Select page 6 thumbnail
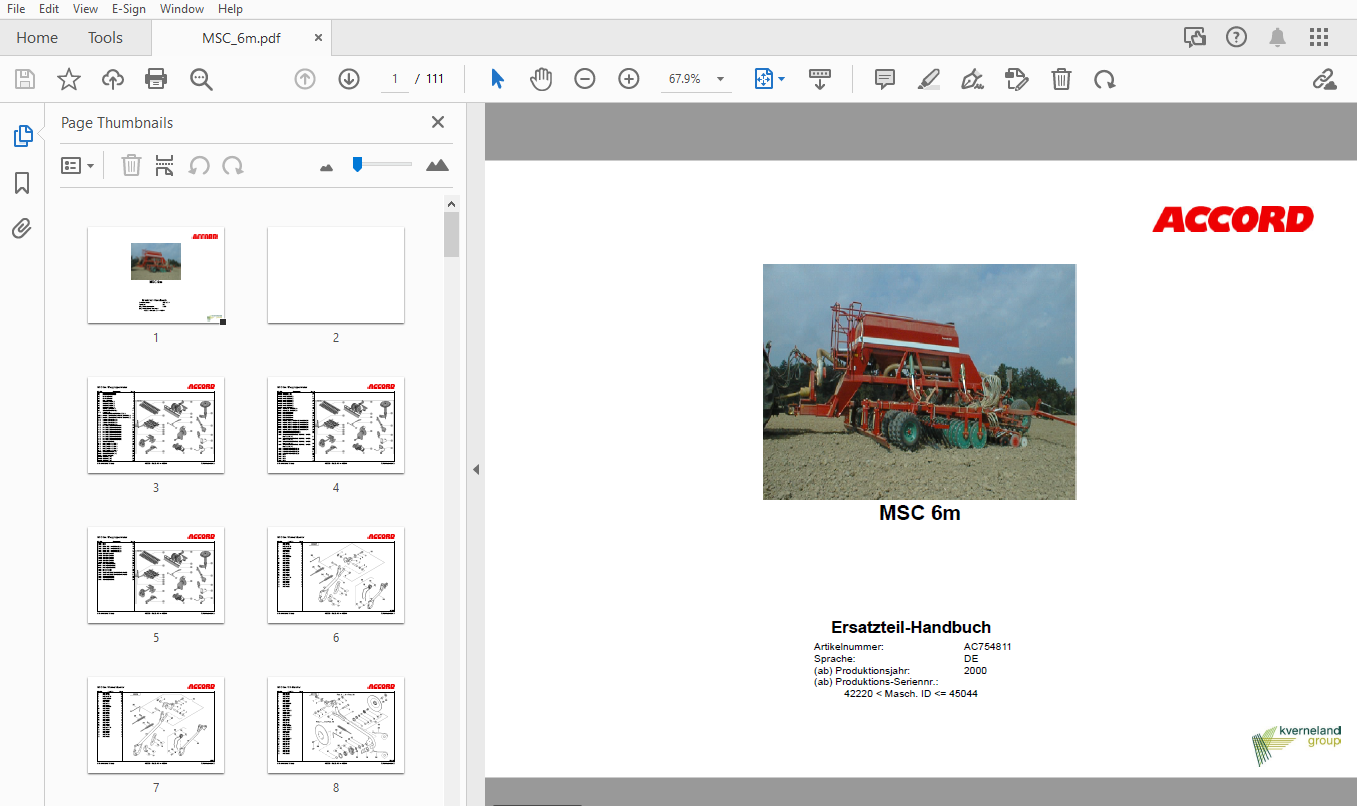The height and width of the screenshot is (806, 1357). pos(336,575)
